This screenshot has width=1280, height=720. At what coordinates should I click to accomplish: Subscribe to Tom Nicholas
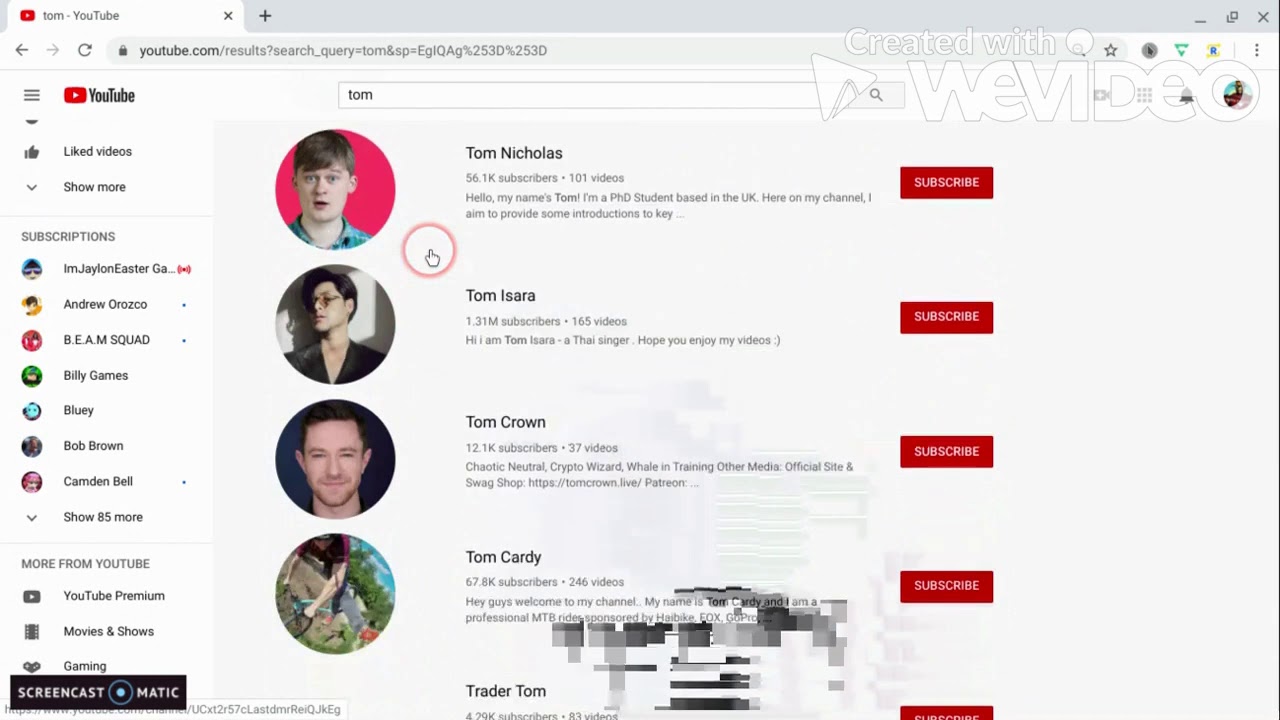point(946,182)
